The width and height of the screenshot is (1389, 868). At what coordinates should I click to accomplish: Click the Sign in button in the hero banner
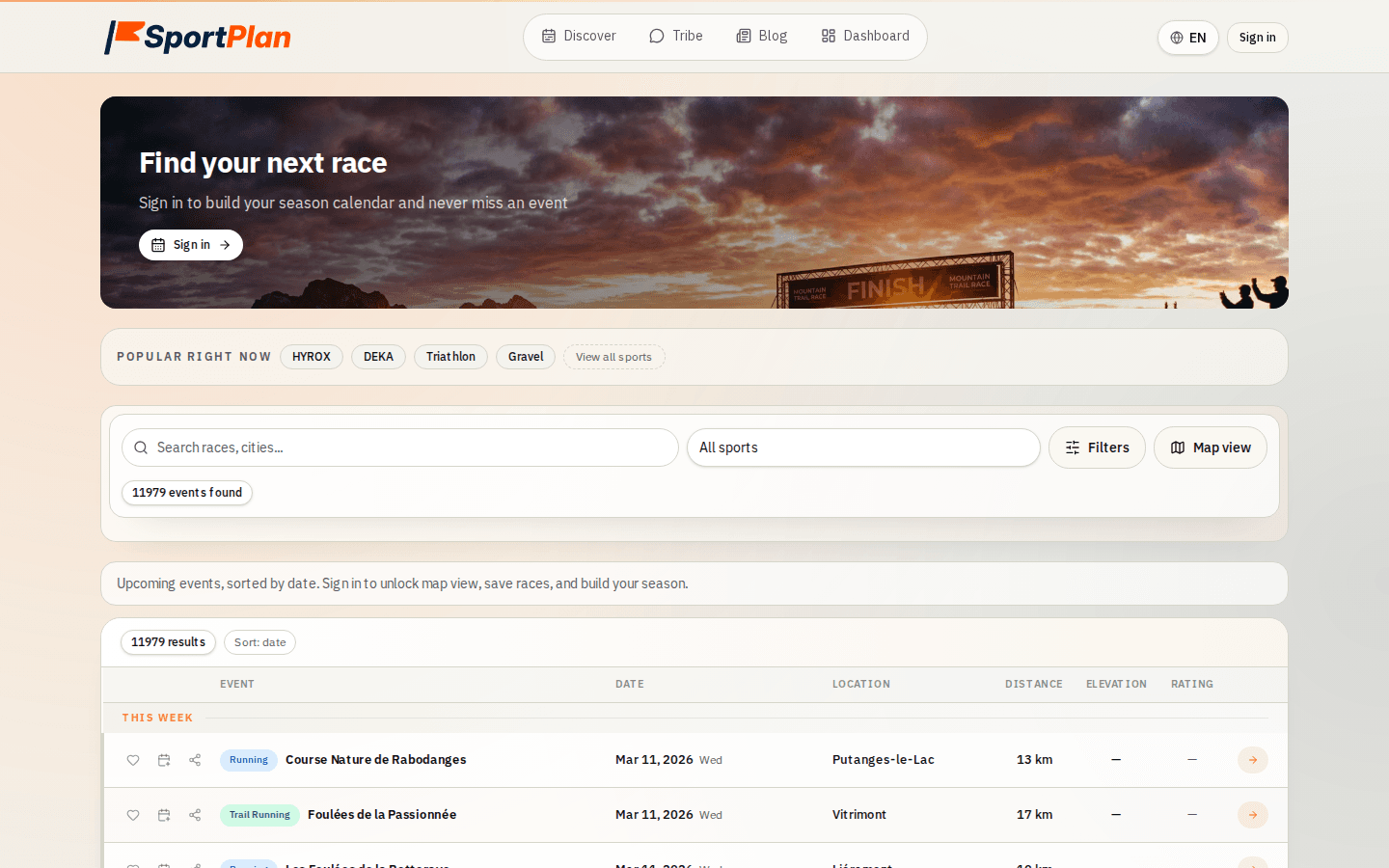coord(190,245)
